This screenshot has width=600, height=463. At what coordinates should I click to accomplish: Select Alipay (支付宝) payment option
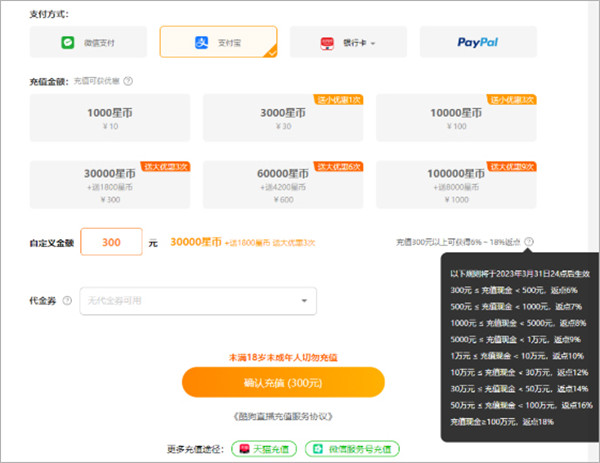point(219,42)
